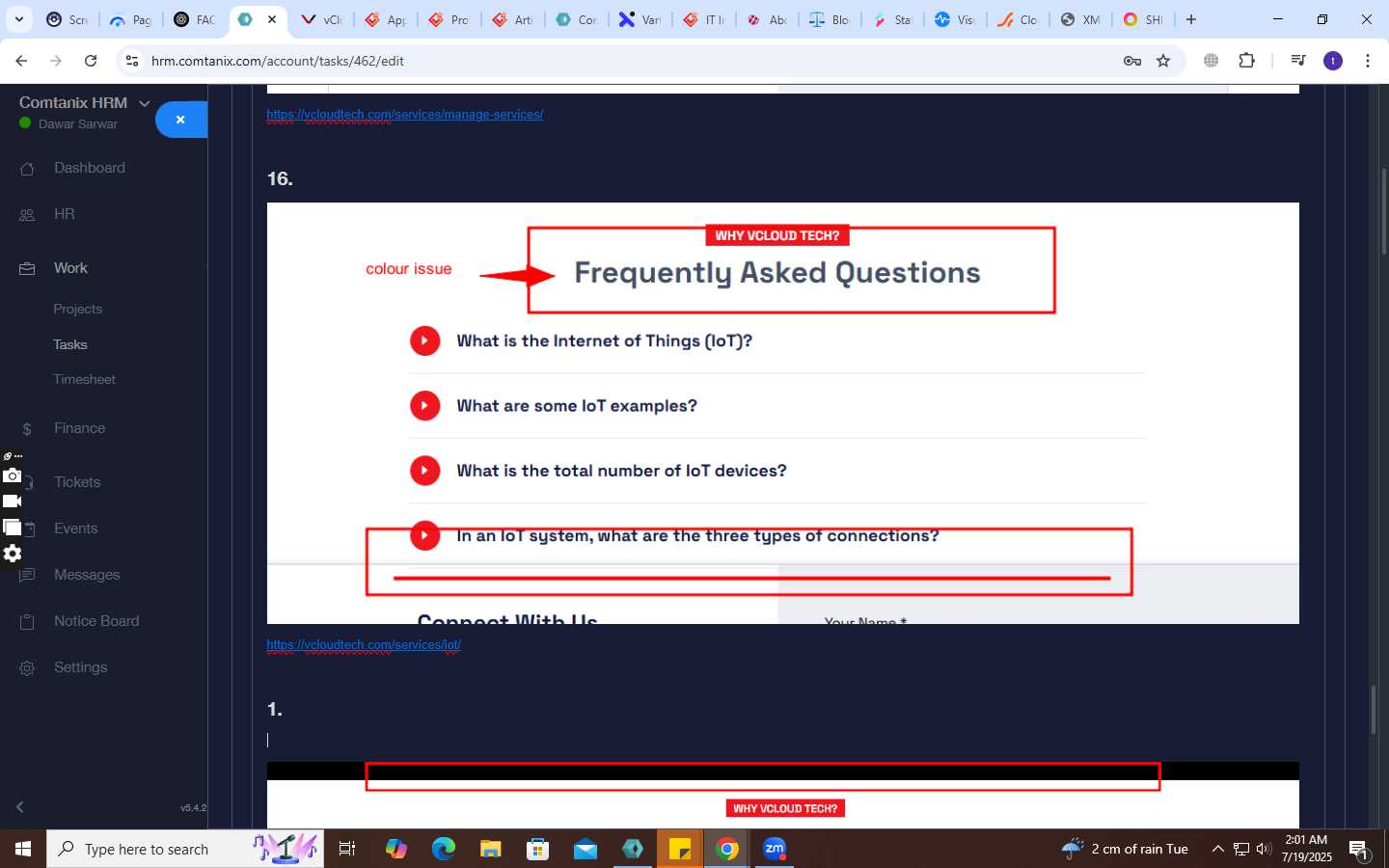Go back with browser back arrow
Viewport: 1389px width, 868px height.
point(21,61)
